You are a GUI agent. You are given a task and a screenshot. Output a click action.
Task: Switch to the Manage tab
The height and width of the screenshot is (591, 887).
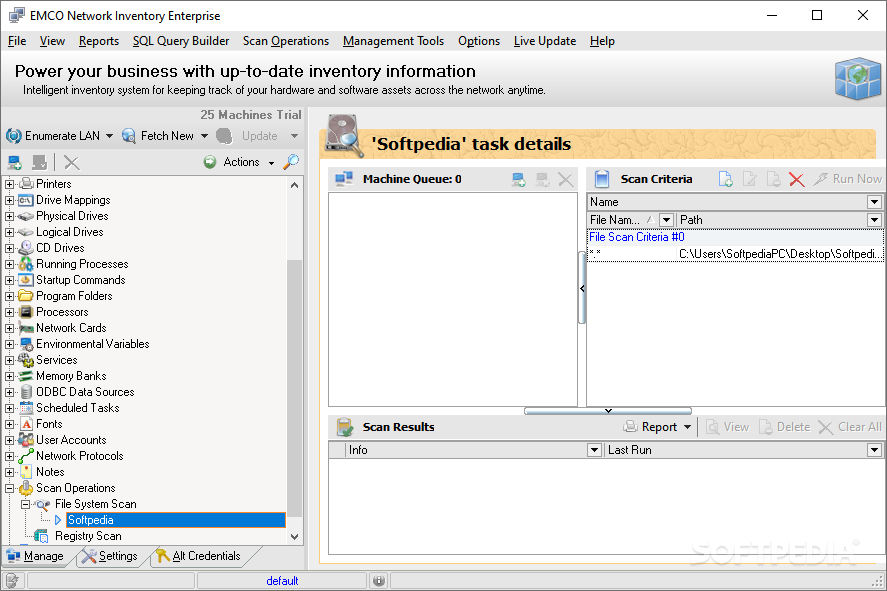point(35,557)
